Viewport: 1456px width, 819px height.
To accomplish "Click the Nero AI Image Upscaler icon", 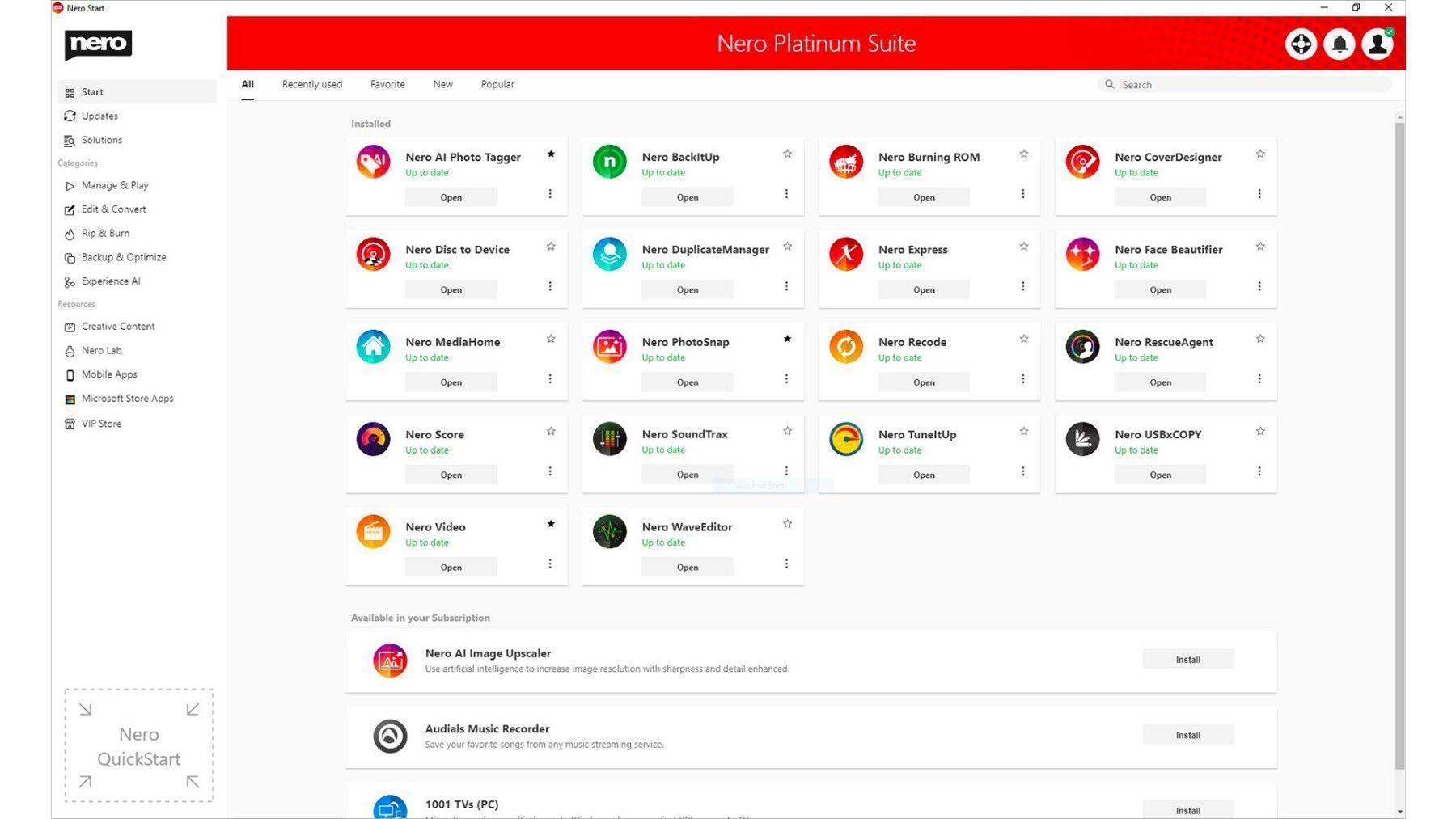I will 390,661.
